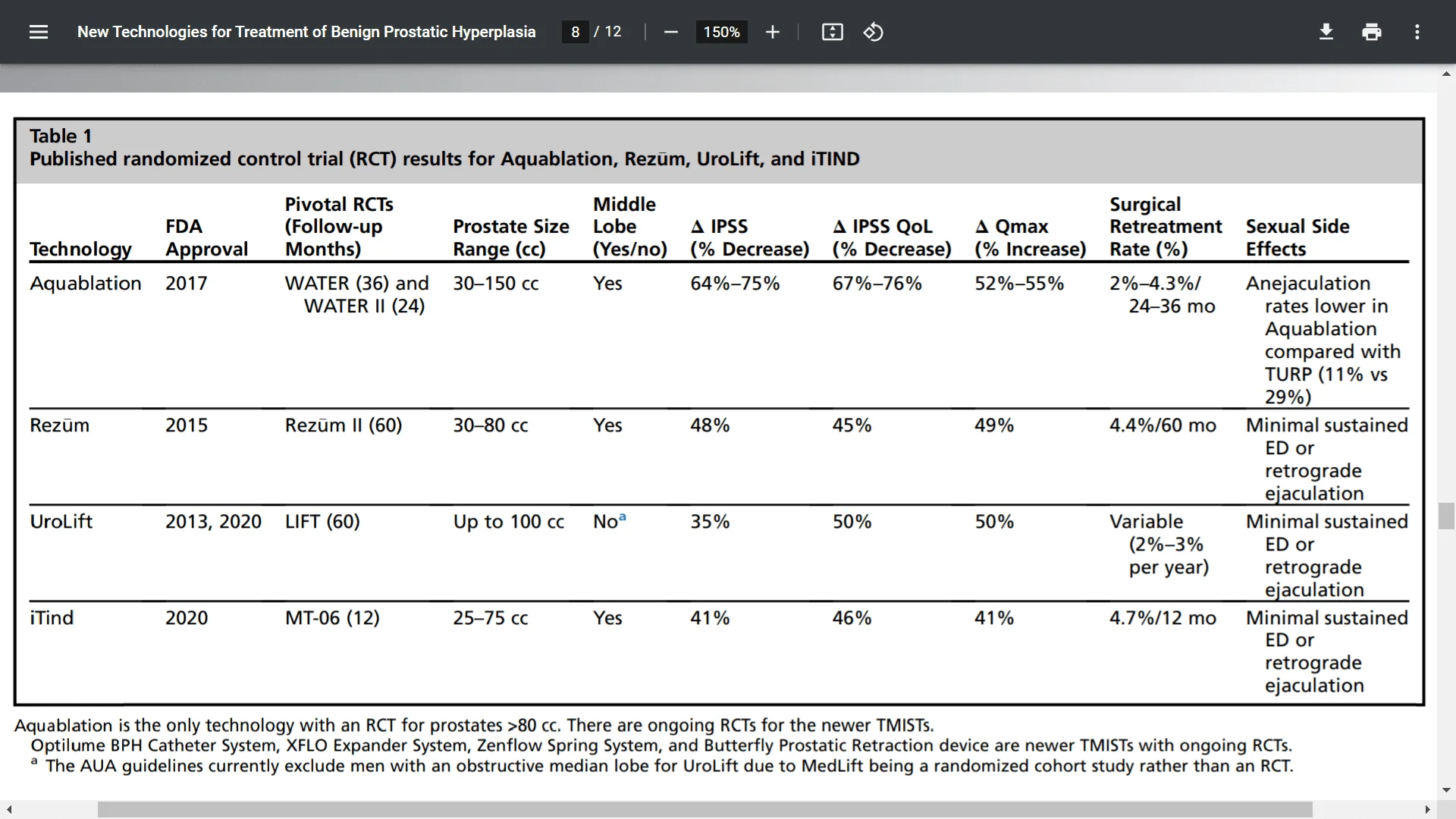Click the 'LIFT (60)' cell

(x=322, y=521)
